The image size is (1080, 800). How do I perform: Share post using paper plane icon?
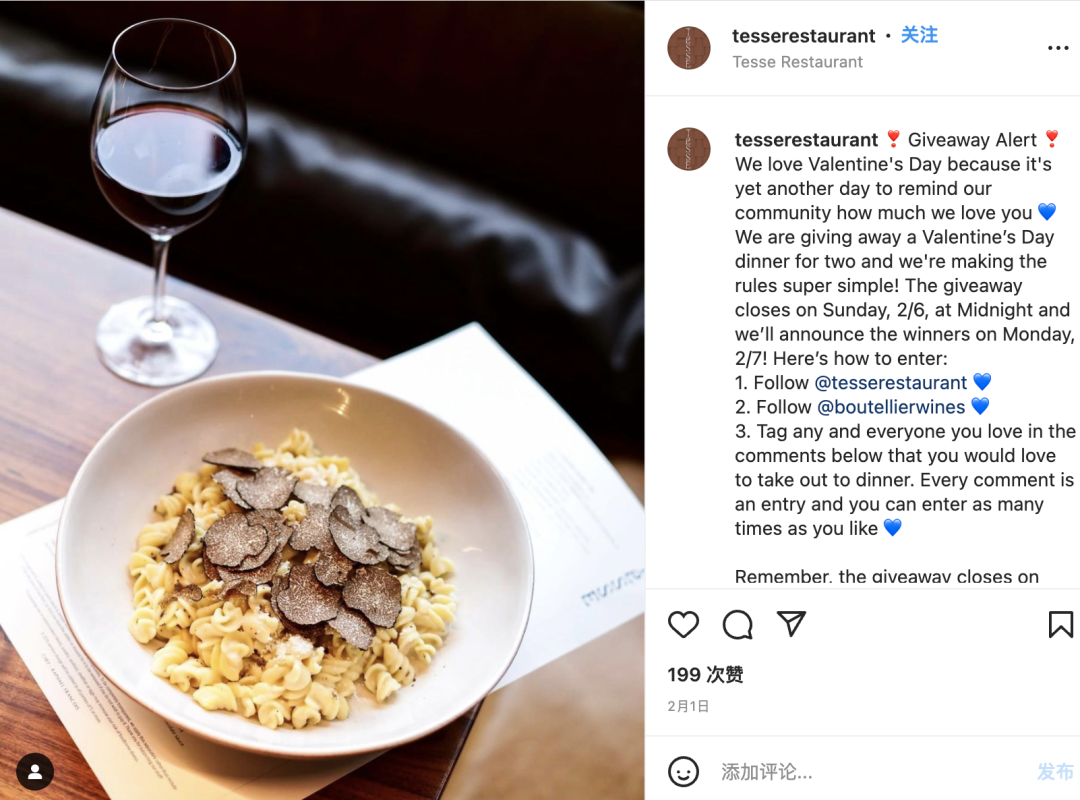791,624
